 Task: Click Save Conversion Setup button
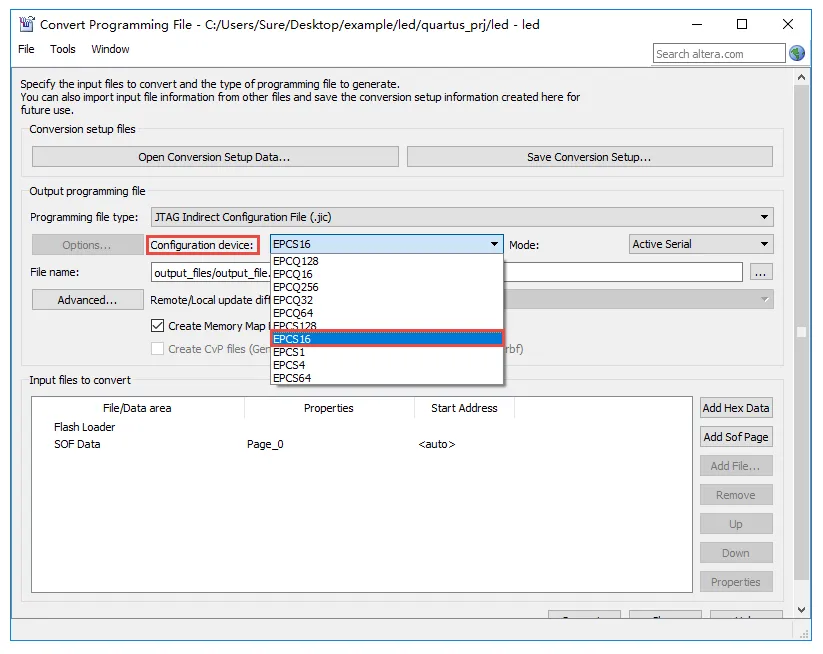[589, 157]
